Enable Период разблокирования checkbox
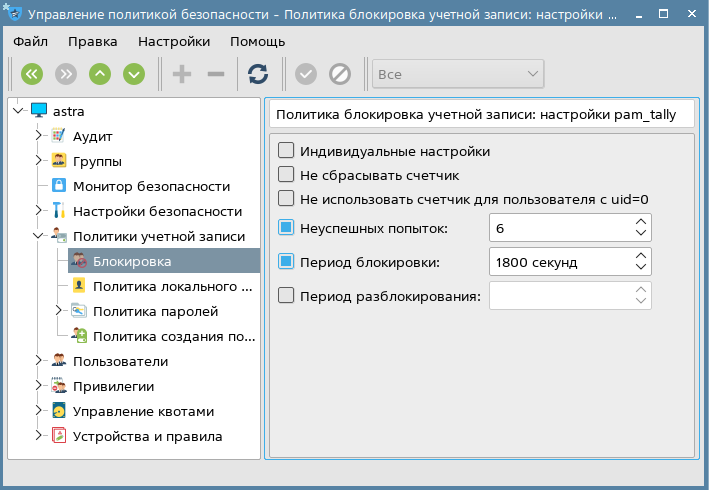 tap(286, 296)
